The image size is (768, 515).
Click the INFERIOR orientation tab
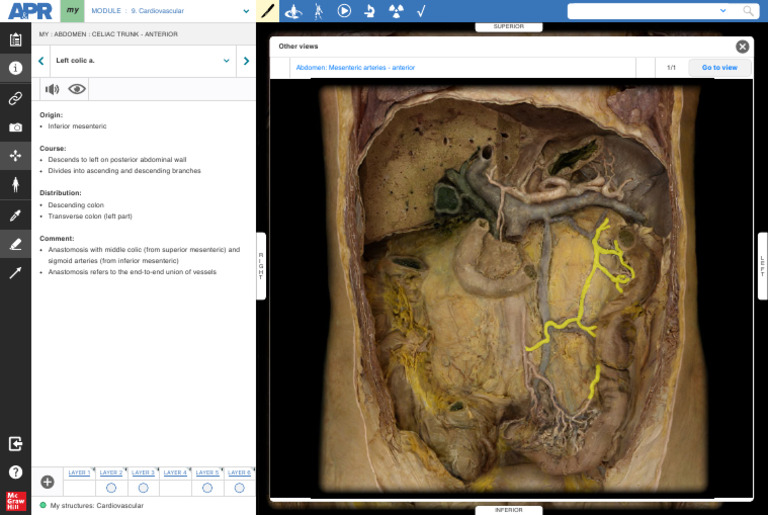pos(508,510)
